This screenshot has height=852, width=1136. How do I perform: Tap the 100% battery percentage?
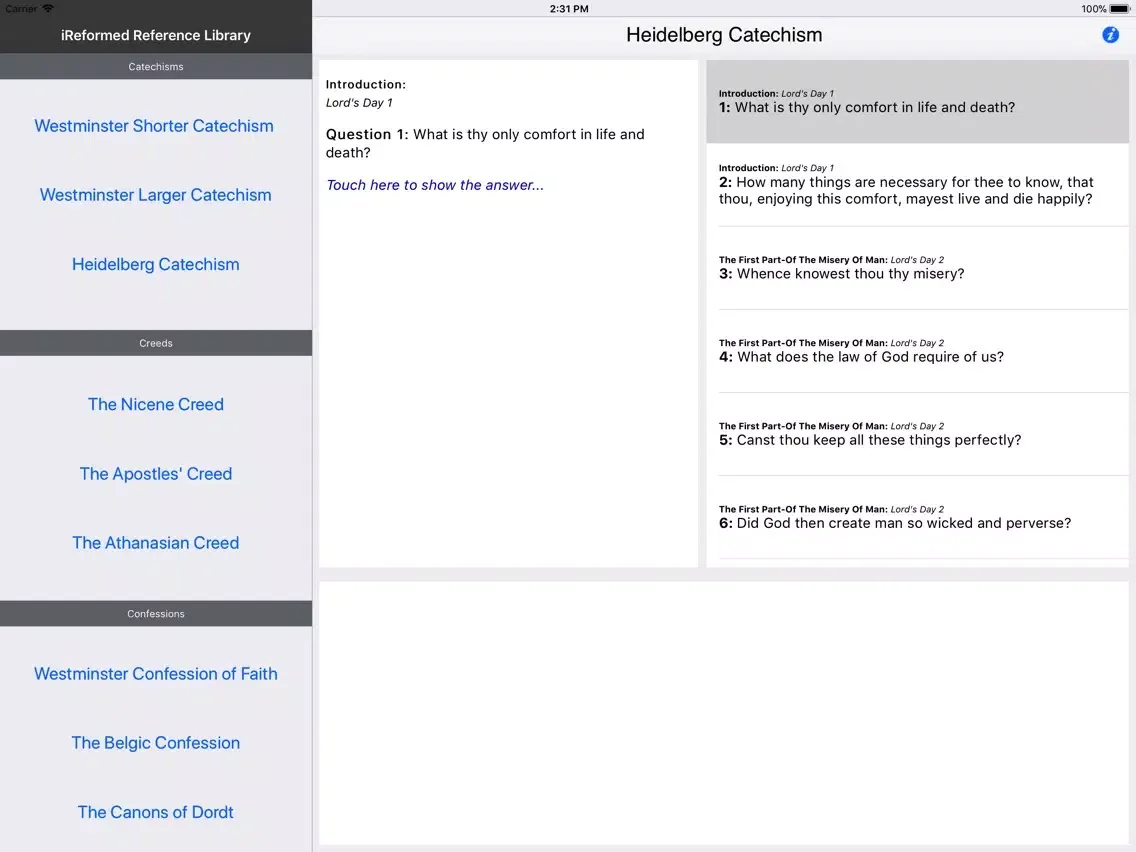1093,9
